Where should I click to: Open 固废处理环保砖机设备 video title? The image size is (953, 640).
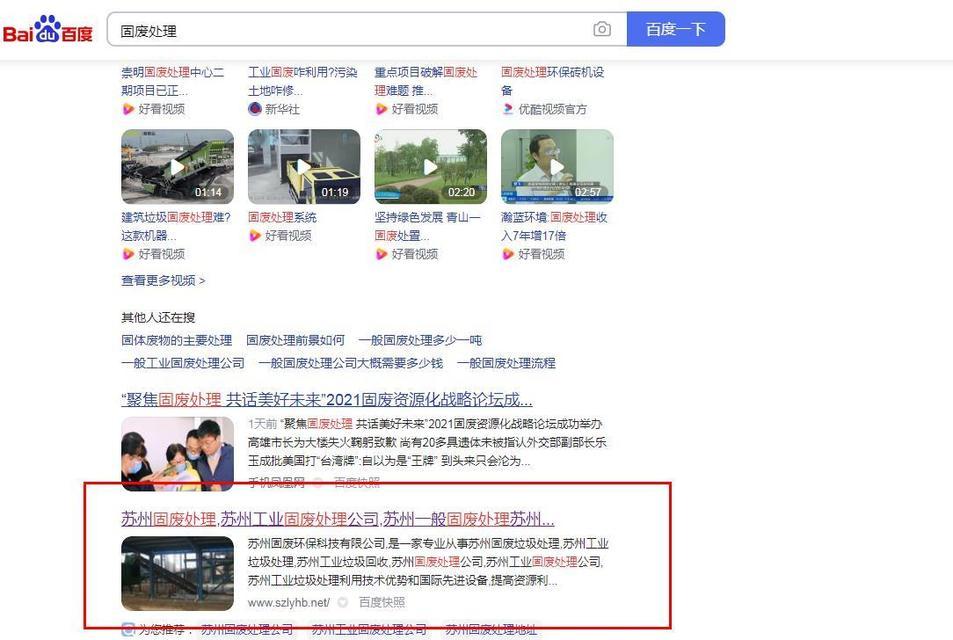point(552,81)
